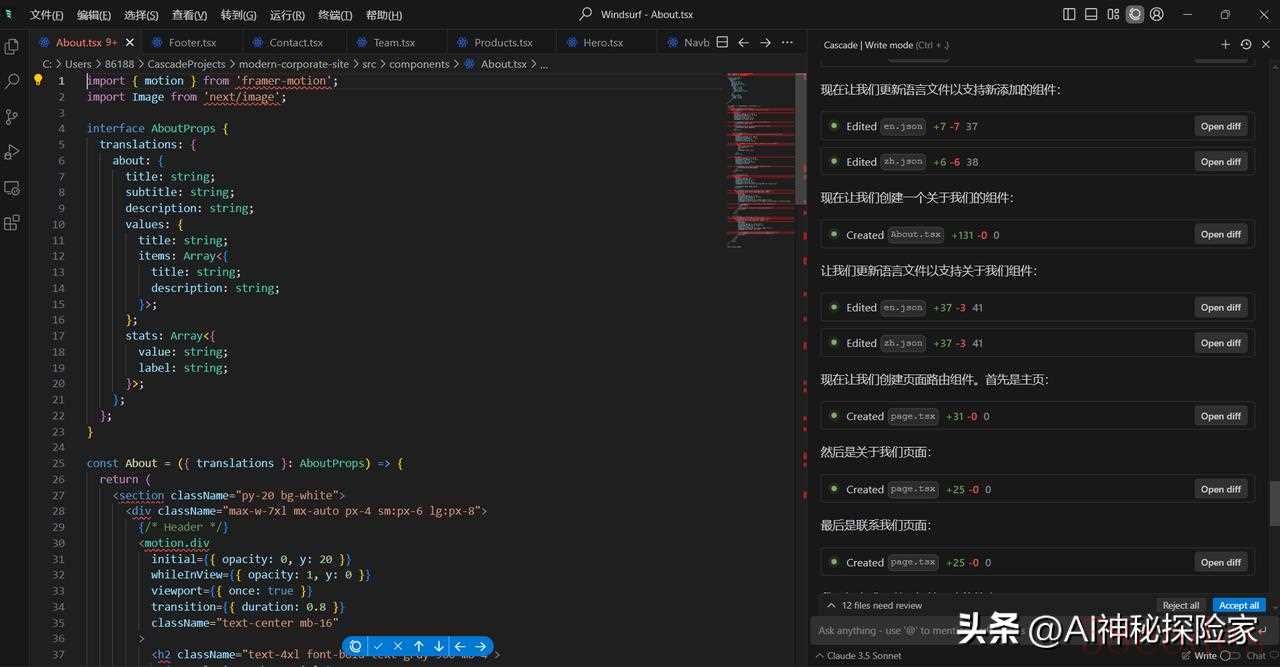Click the CascadeProjects breadcrumb segment
This screenshot has width=1280, height=667.
tap(186, 64)
